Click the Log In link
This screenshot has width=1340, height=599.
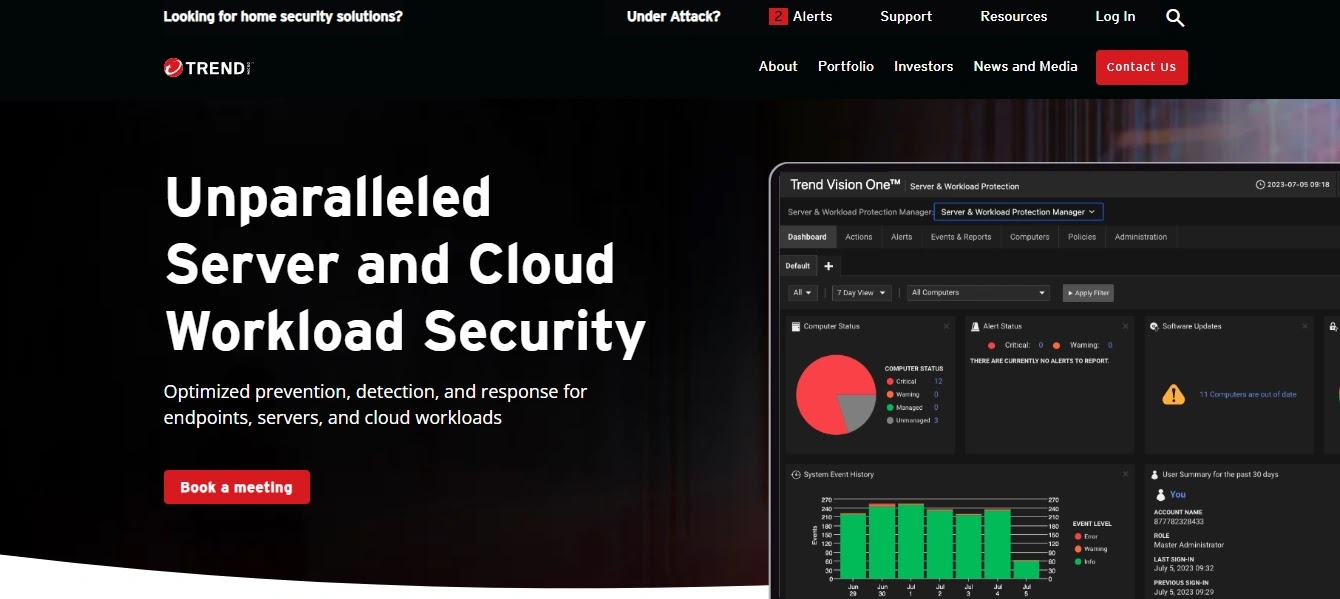point(1115,16)
